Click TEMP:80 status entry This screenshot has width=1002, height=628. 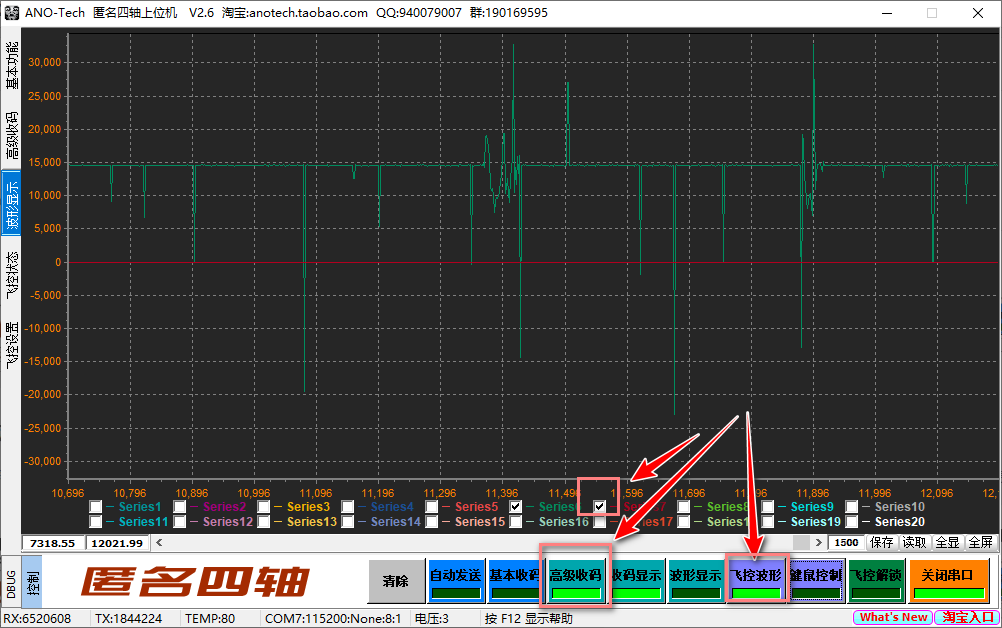click(x=210, y=618)
